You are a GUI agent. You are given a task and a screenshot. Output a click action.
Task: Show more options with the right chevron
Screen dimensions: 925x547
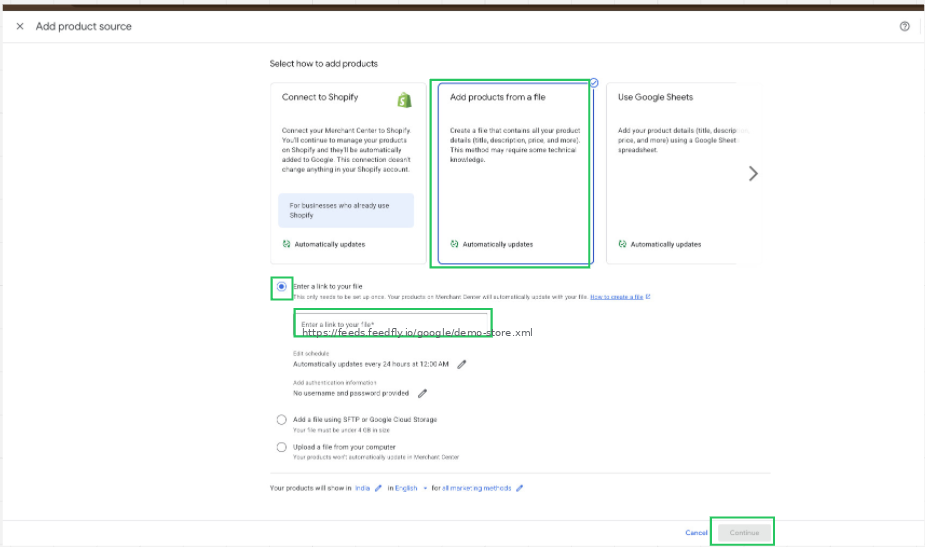point(753,173)
